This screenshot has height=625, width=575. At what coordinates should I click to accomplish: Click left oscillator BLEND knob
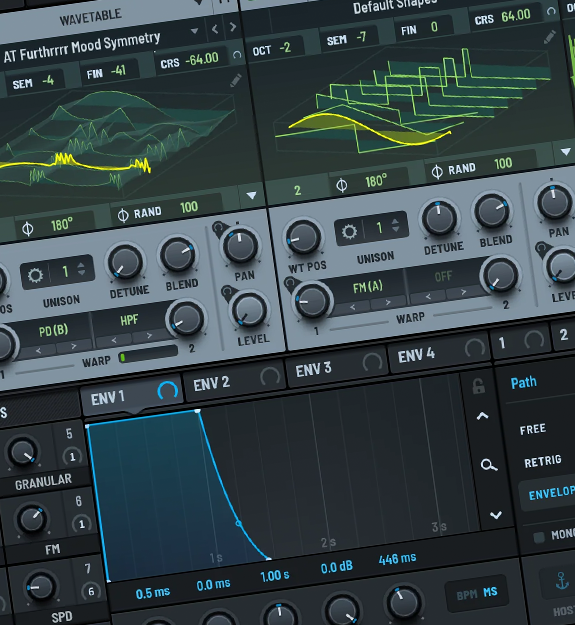tap(177, 255)
